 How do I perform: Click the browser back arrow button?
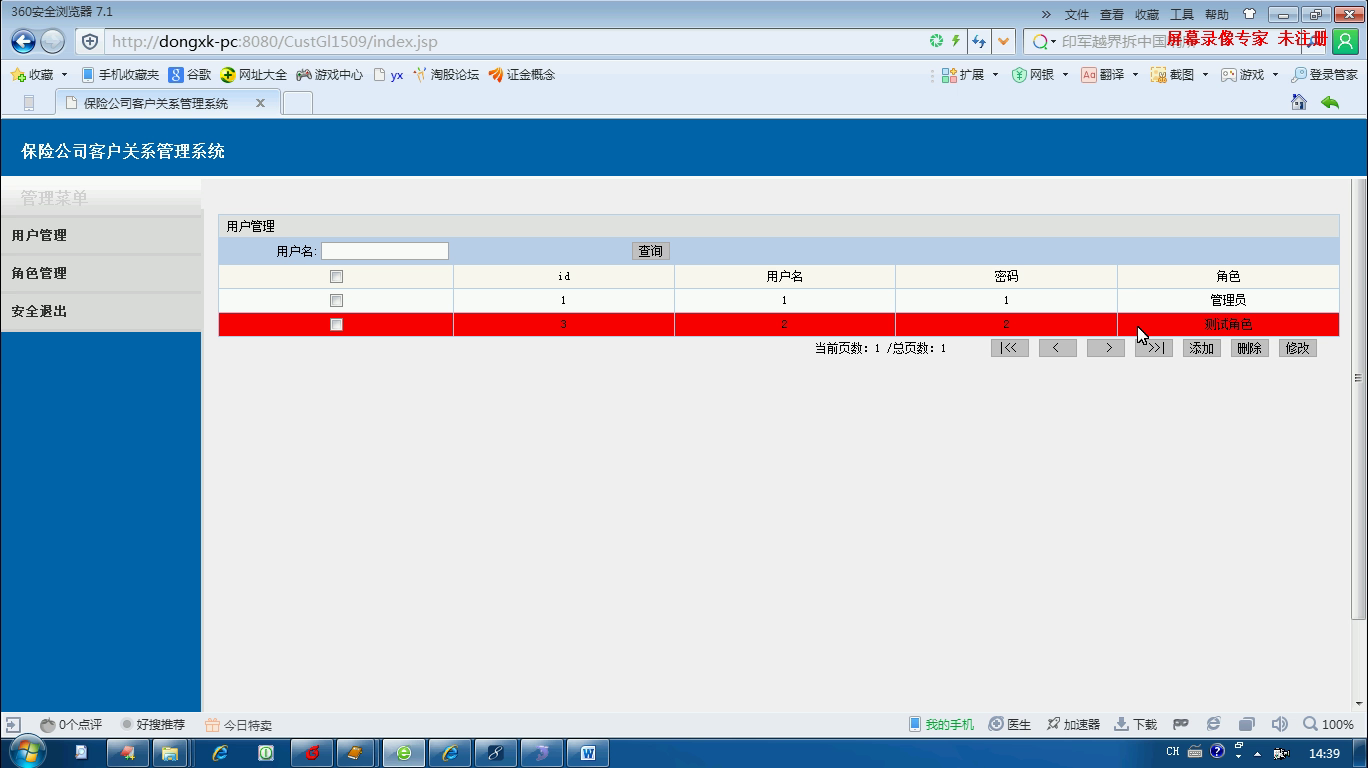click(23, 41)
